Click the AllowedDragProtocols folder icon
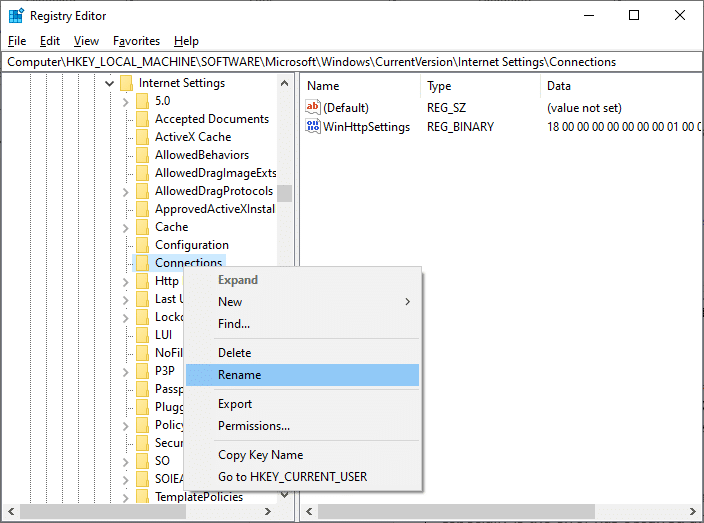Image resolution: width=704 pixels, height=523 pixels. (142, 191)
